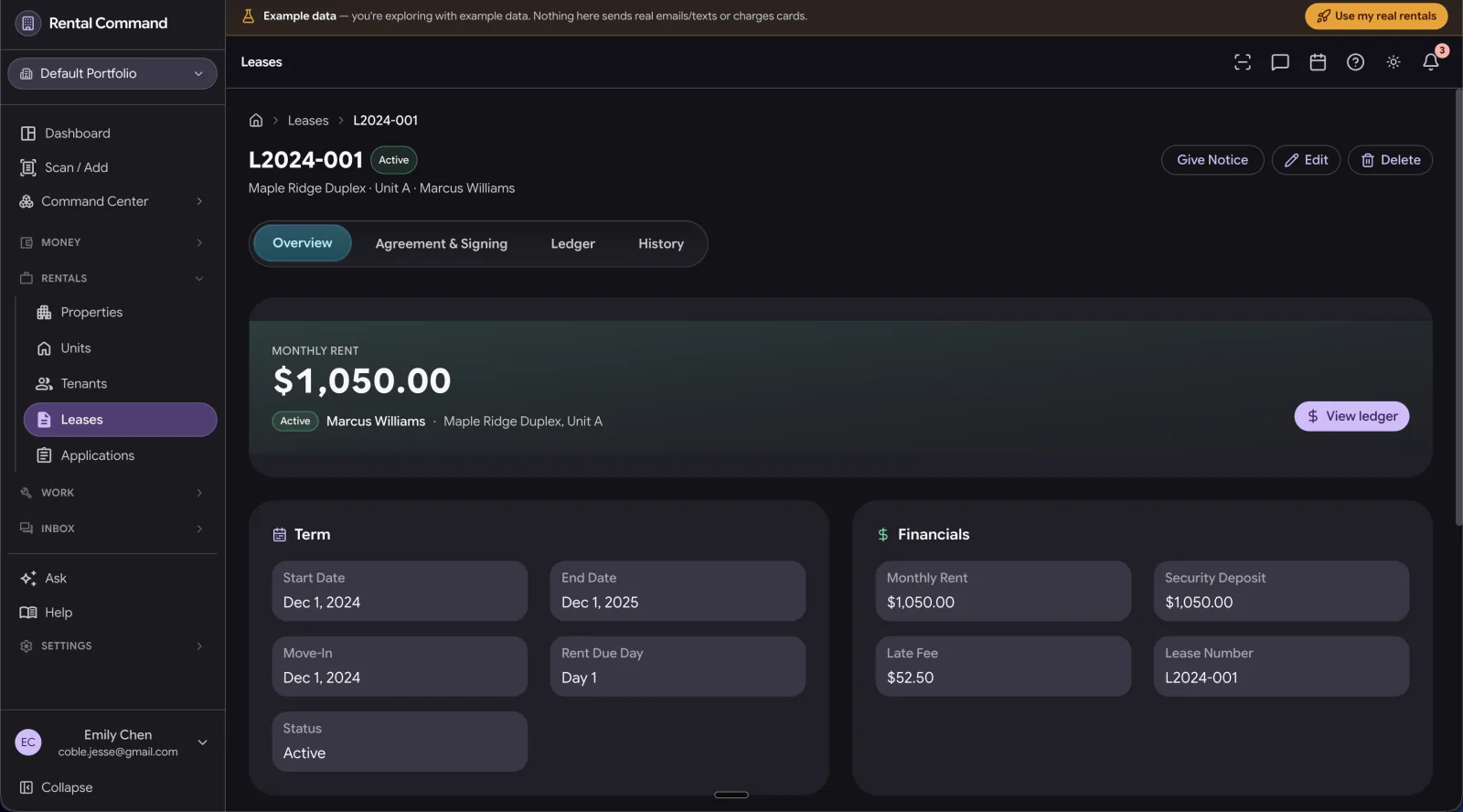Open Help in sidebar
The height and width of the screenshot is (812, 1463).
pos(112,613)
